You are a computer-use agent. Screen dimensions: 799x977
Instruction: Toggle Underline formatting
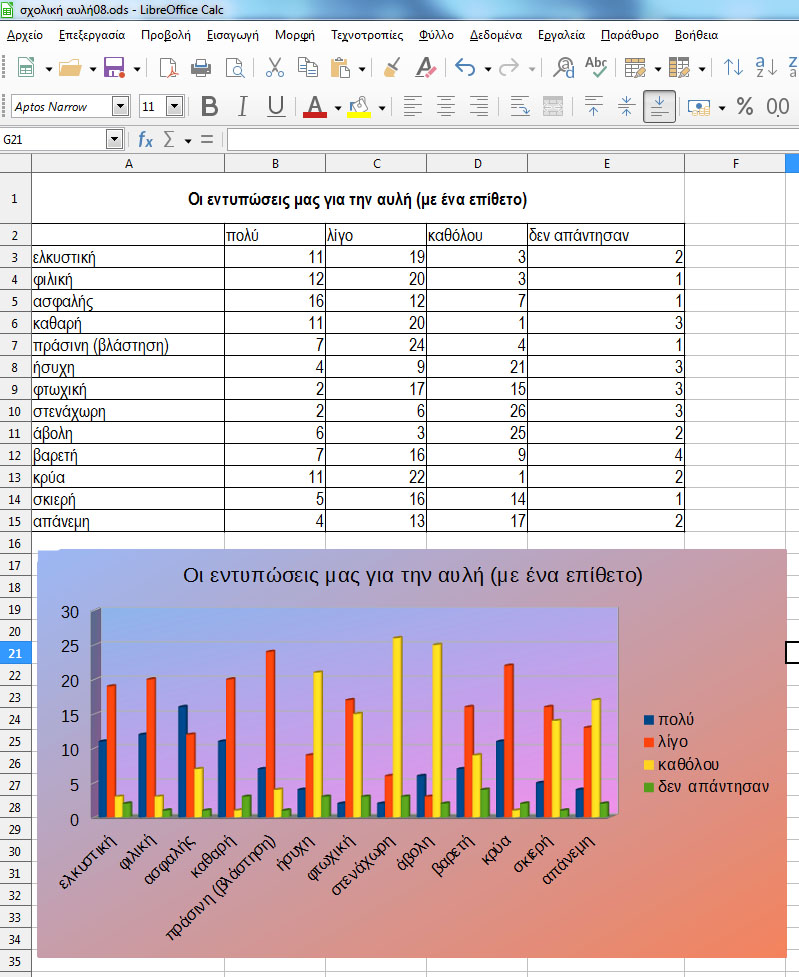click(276, 107)
